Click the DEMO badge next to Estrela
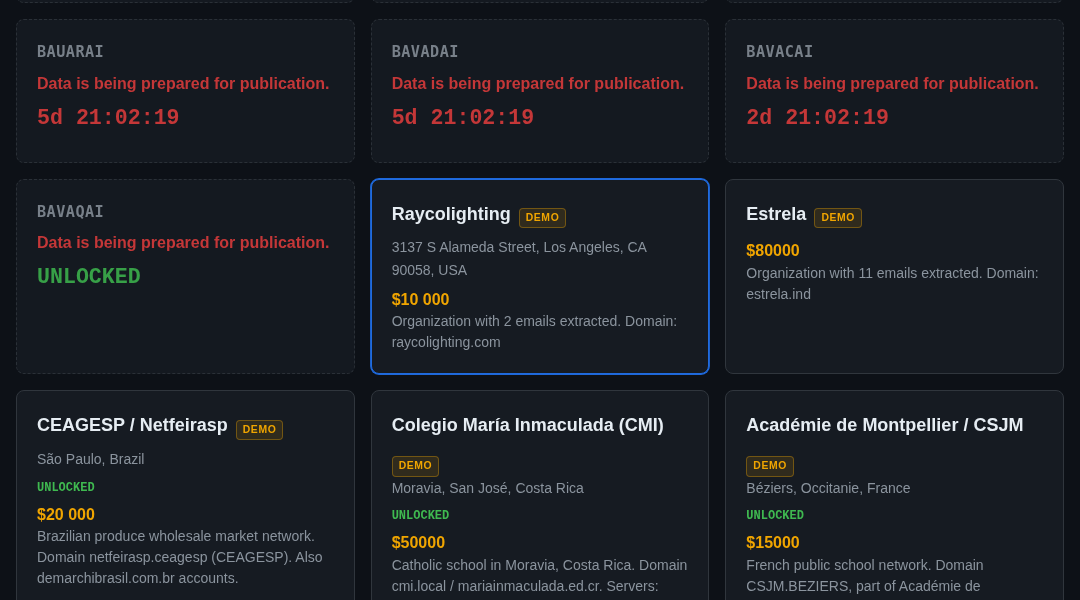1080x600 pixels. (838, 218)
